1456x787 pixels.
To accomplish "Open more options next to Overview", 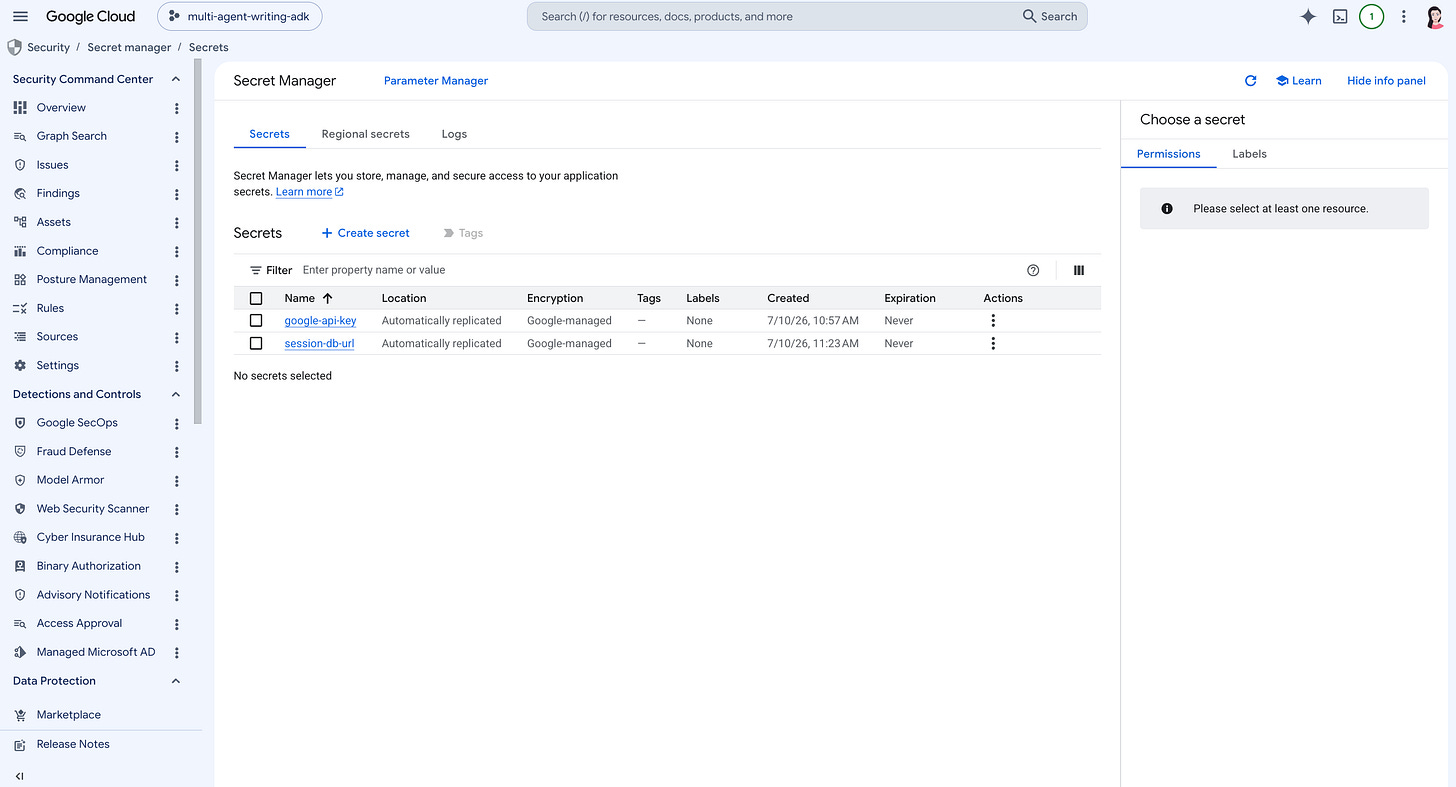I will (177, 108).
